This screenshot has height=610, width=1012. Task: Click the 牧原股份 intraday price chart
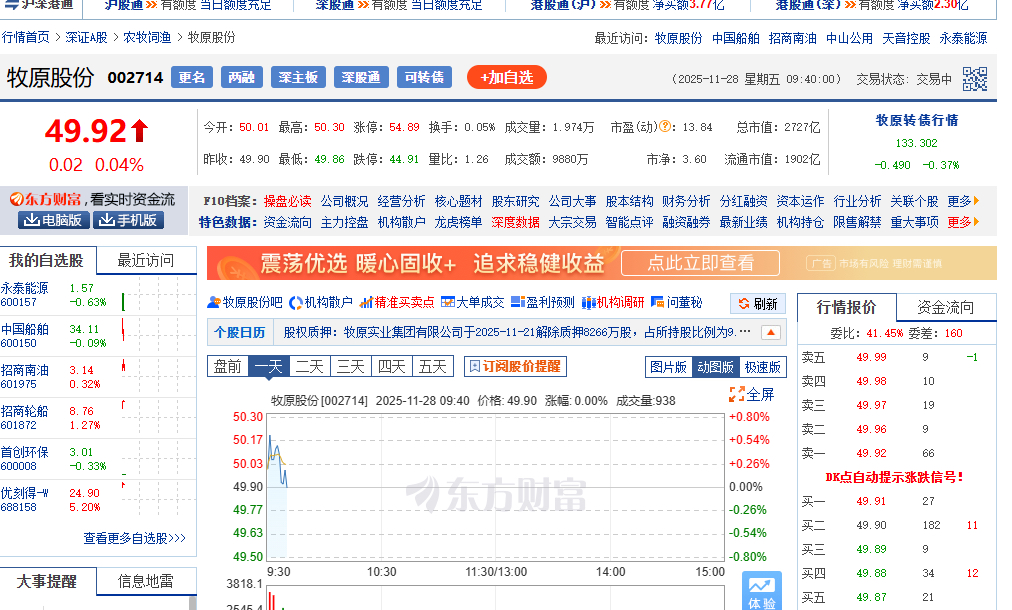click(496, 487)
